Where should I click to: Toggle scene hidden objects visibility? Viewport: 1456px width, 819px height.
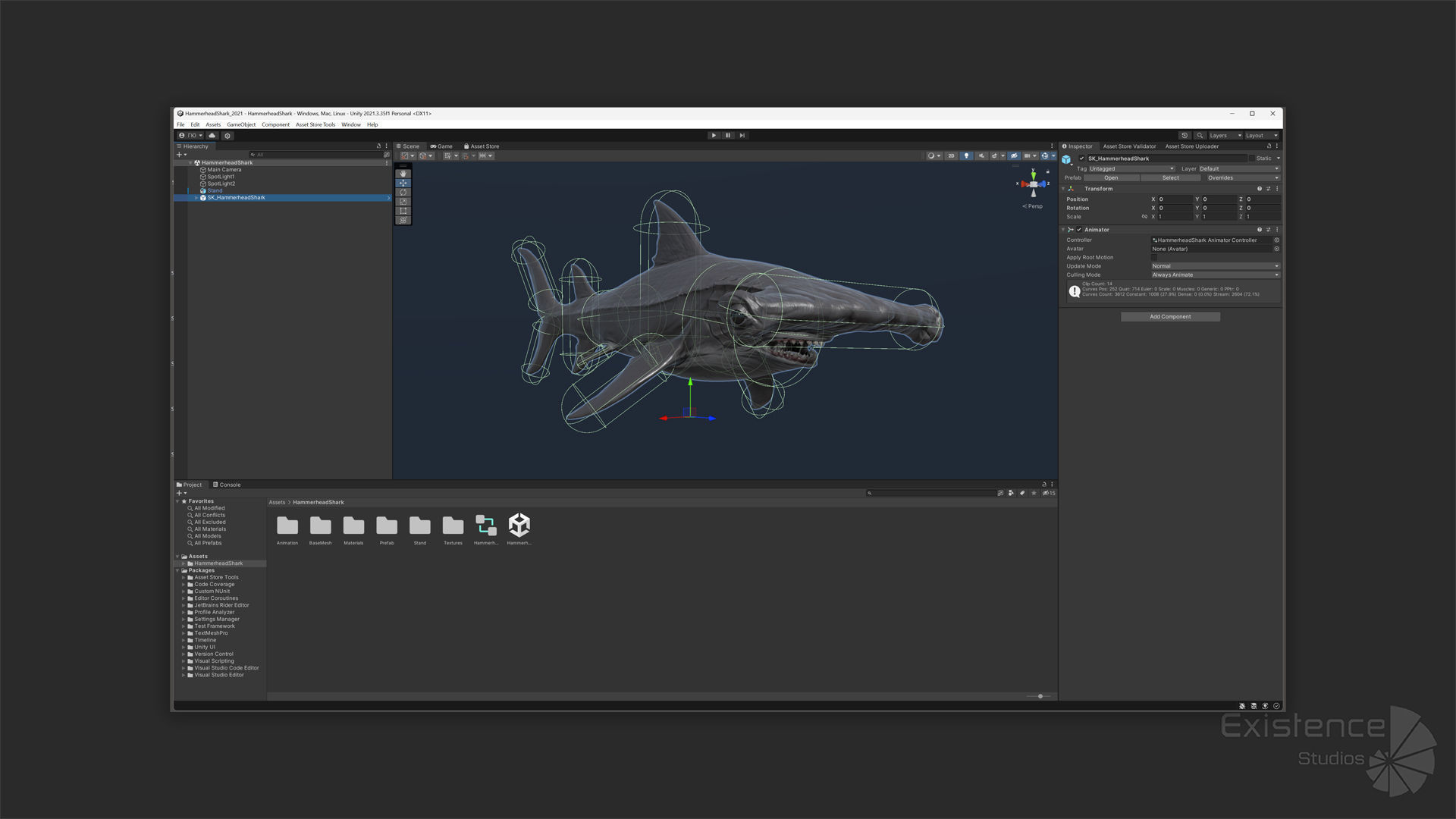point(1014,156)
